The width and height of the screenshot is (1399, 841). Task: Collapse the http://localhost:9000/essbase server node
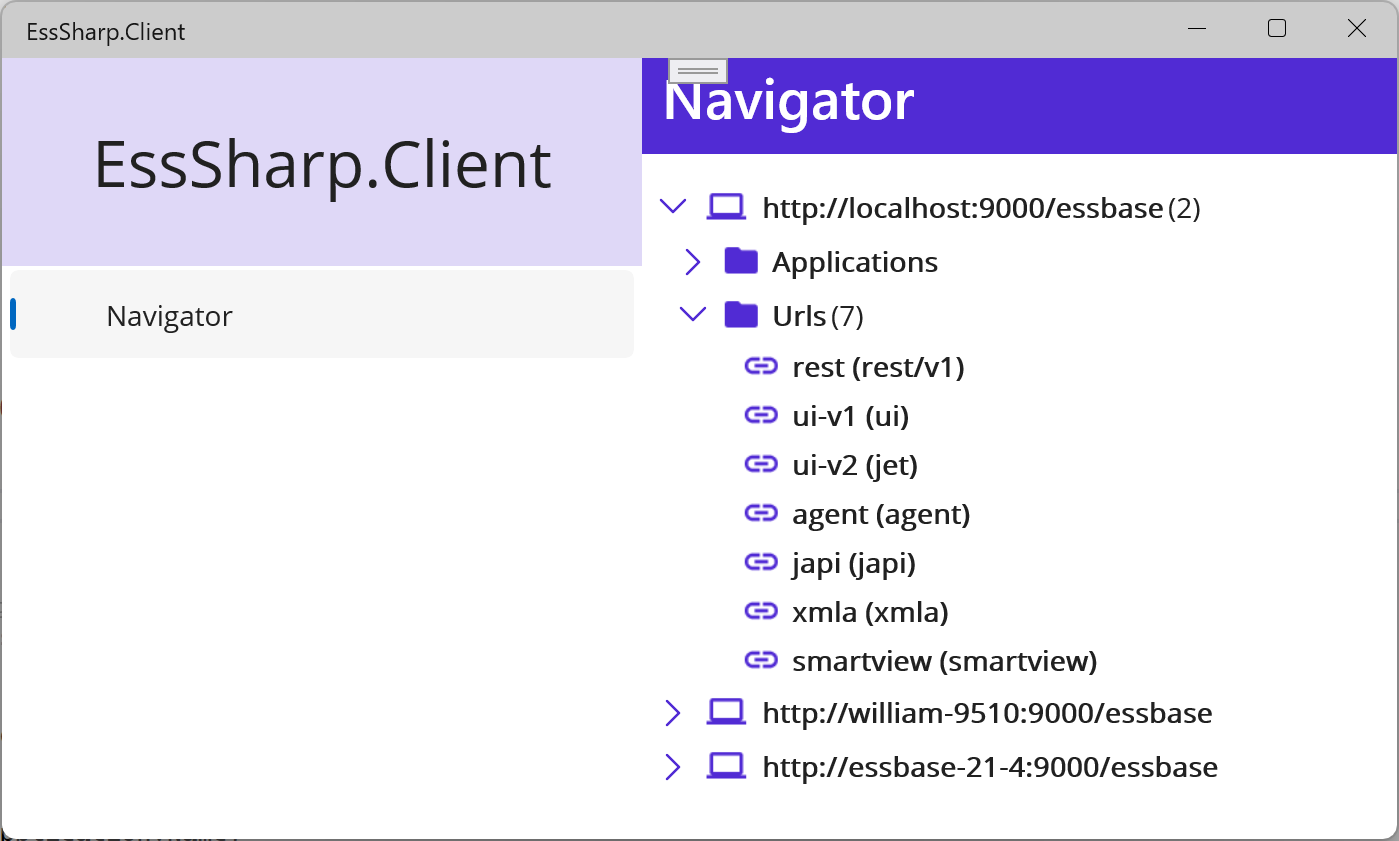[672, 206]
